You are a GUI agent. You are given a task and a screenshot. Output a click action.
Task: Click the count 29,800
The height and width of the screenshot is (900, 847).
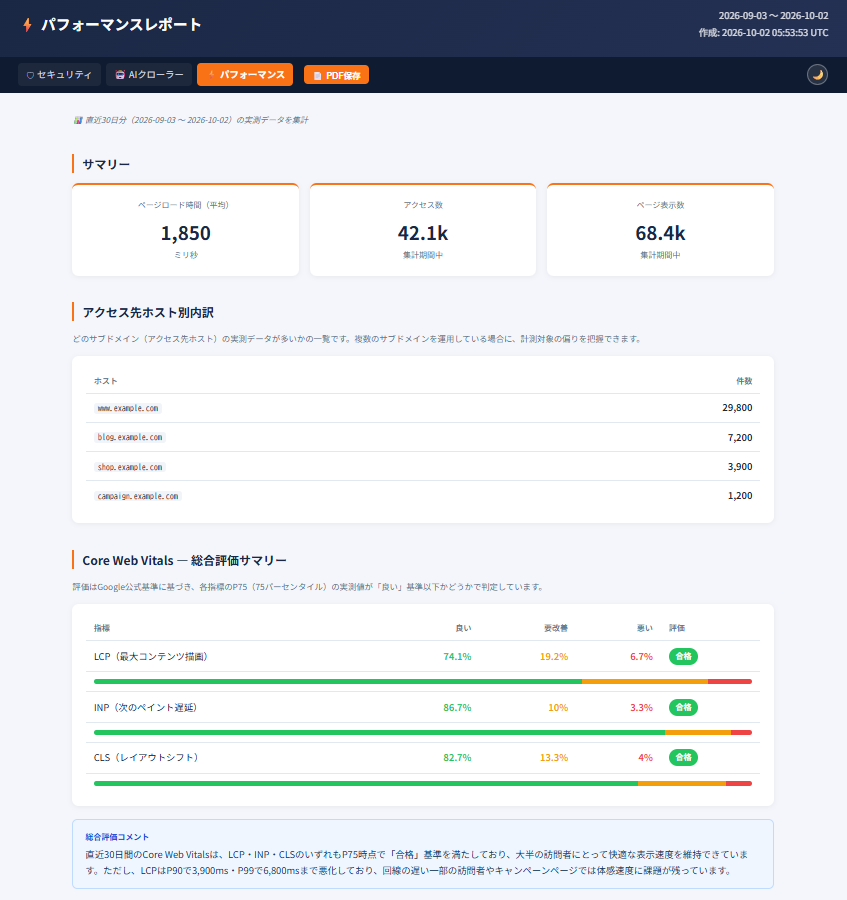737,408
